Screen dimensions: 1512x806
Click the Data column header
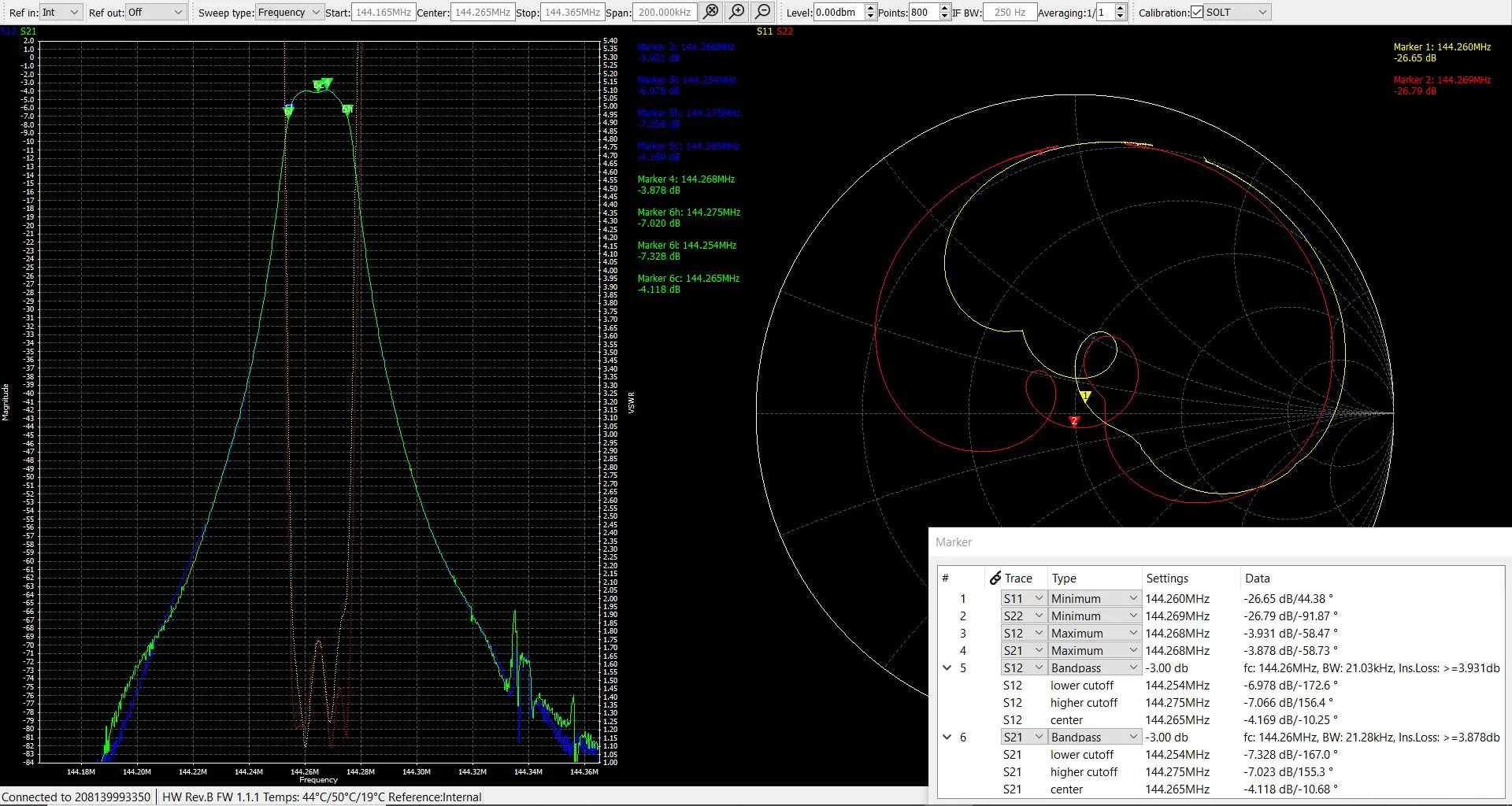[1257, 579]
